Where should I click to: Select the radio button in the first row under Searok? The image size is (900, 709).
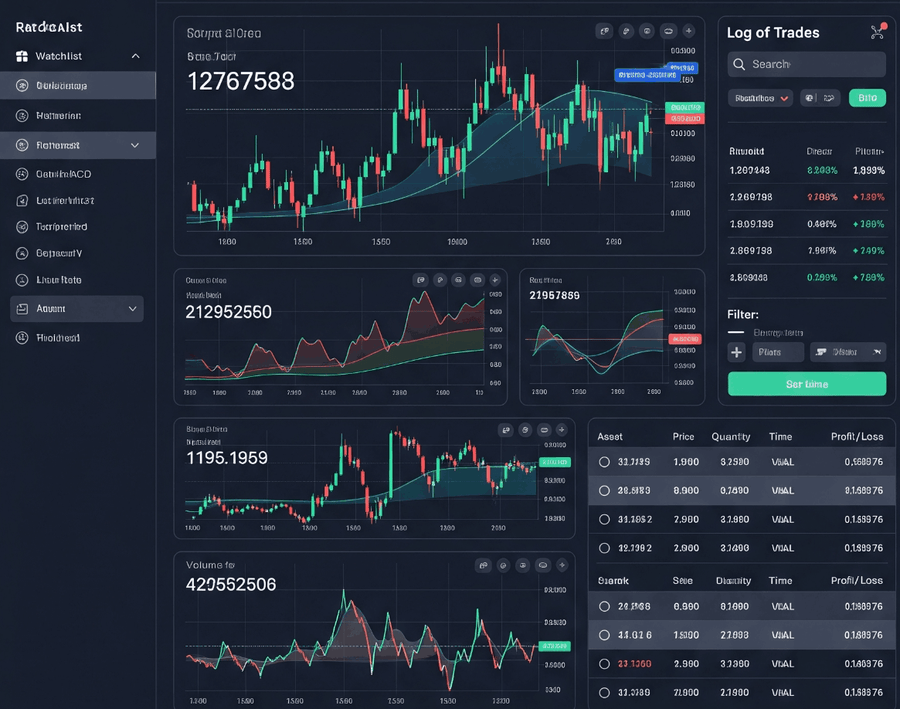[604, 606]
